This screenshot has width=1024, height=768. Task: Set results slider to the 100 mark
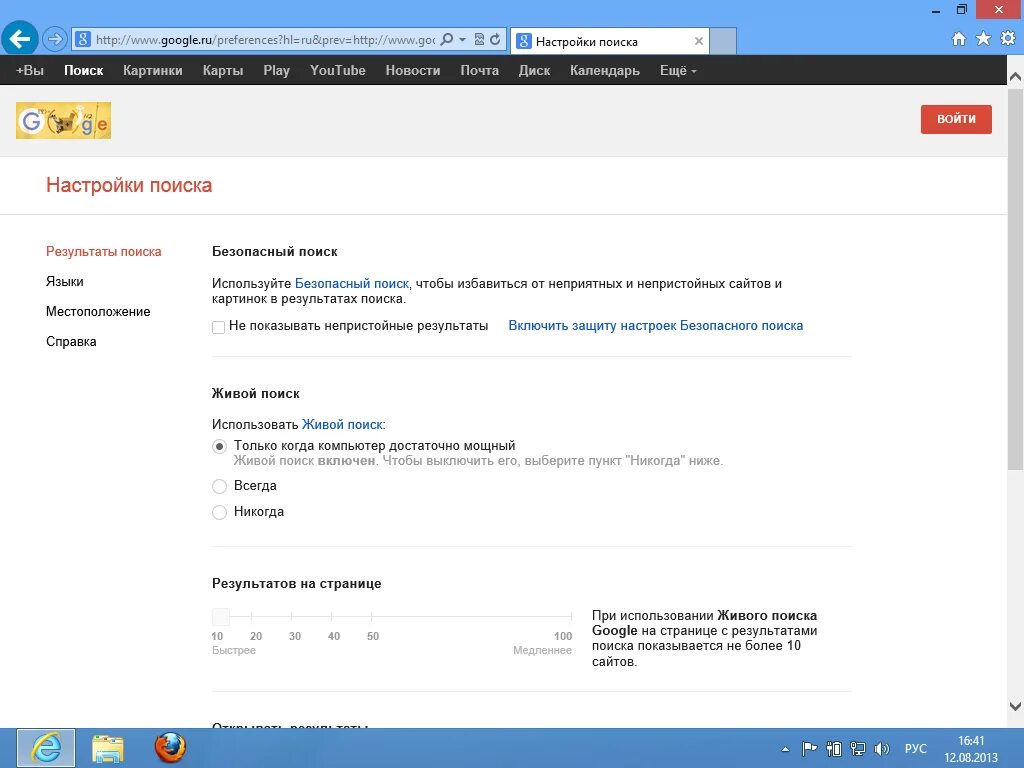[x=571, y=616]
